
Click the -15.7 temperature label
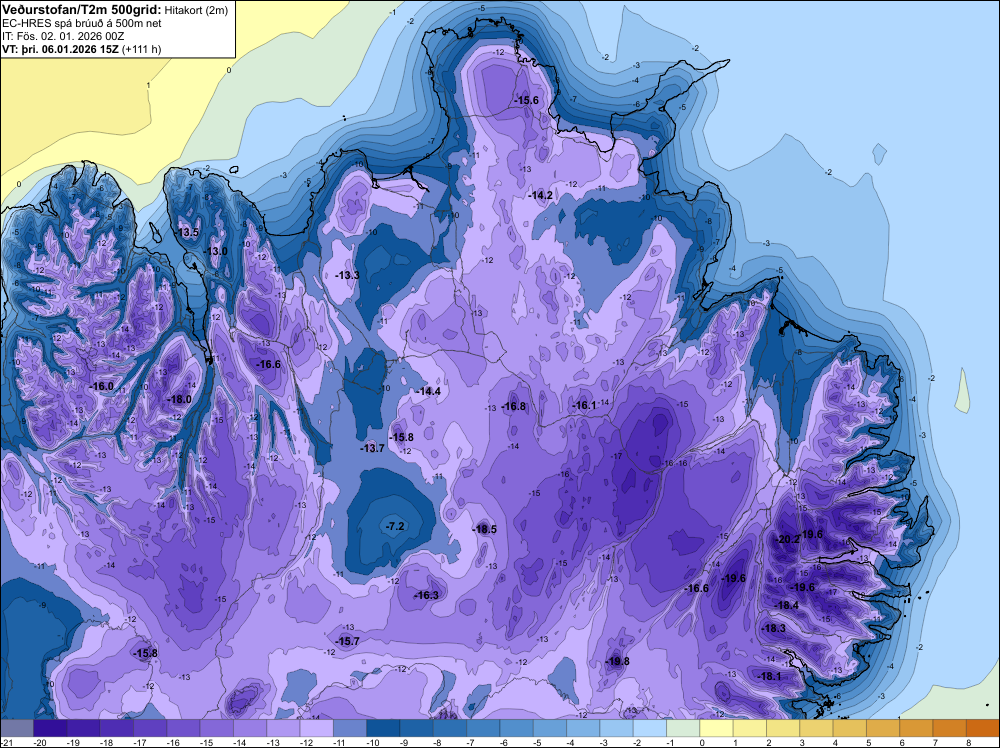coord(348,642)
